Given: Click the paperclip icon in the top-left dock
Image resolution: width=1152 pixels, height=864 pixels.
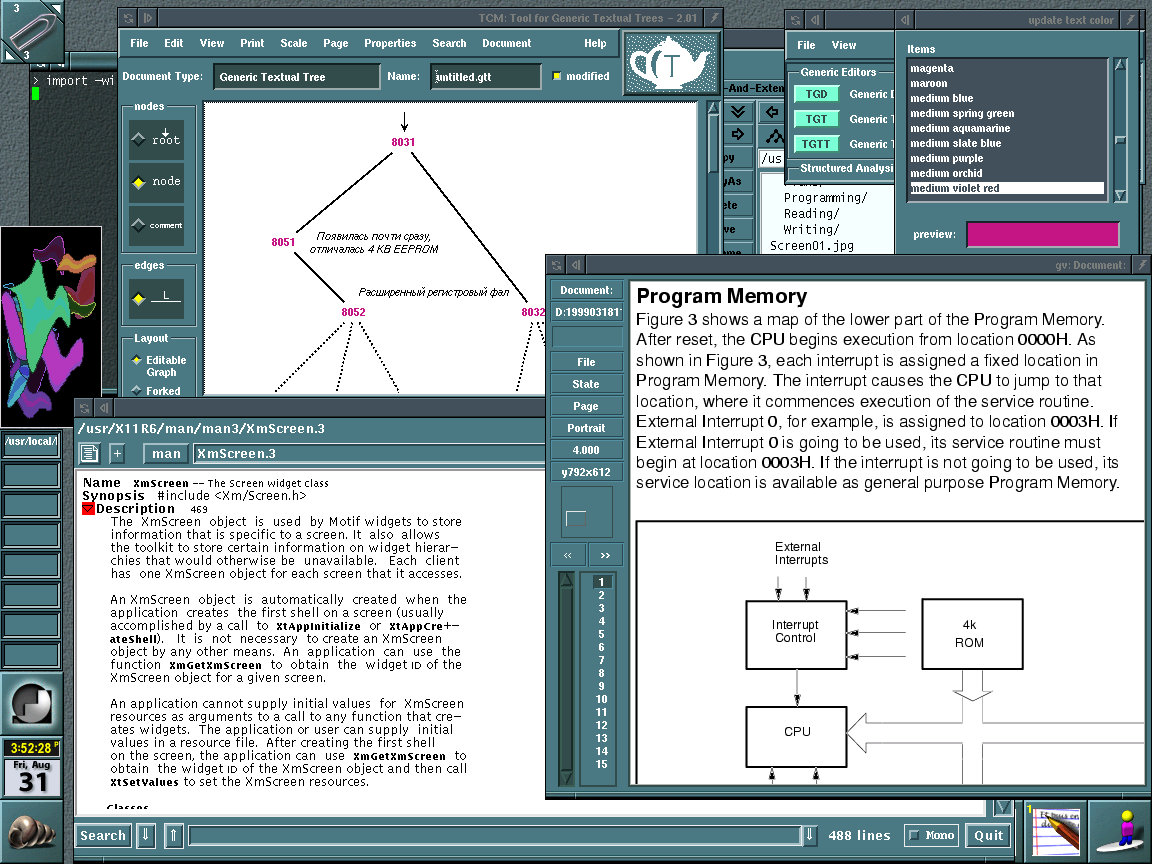Looking at the screenshot, I should [32, 31].
